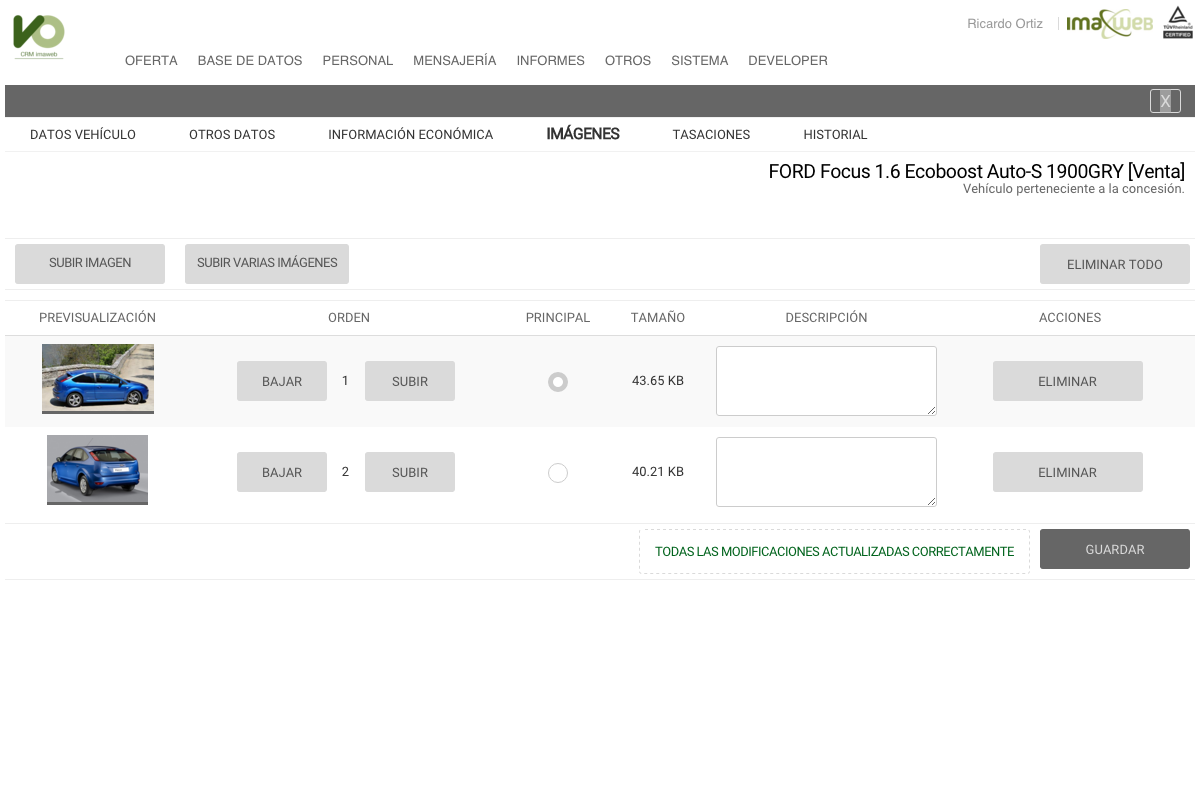1200x786 pixels.
Task: Click the TAMAÑO column header
Action: pyautogui.click(x=658, y=318)
